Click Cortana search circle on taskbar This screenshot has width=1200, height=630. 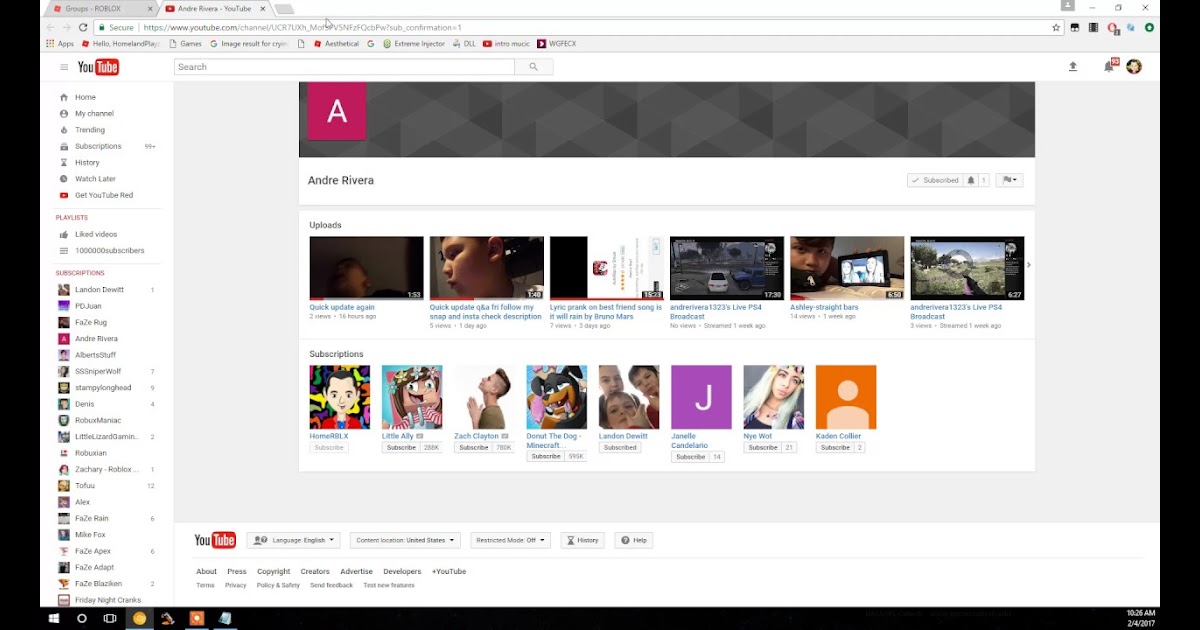[82, 619]
